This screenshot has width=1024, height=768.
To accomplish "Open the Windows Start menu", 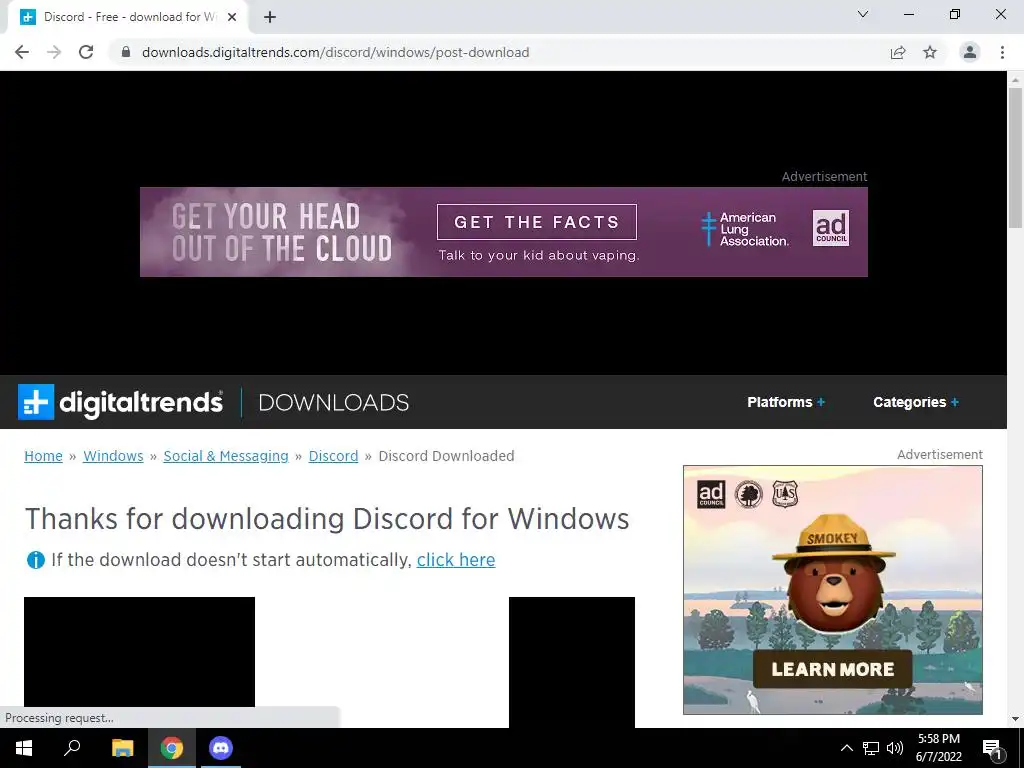I will tap(24, 748).
